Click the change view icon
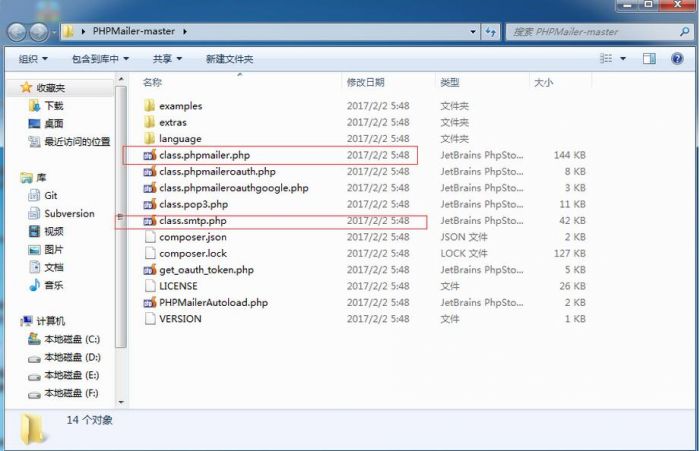 pos(606,58)
